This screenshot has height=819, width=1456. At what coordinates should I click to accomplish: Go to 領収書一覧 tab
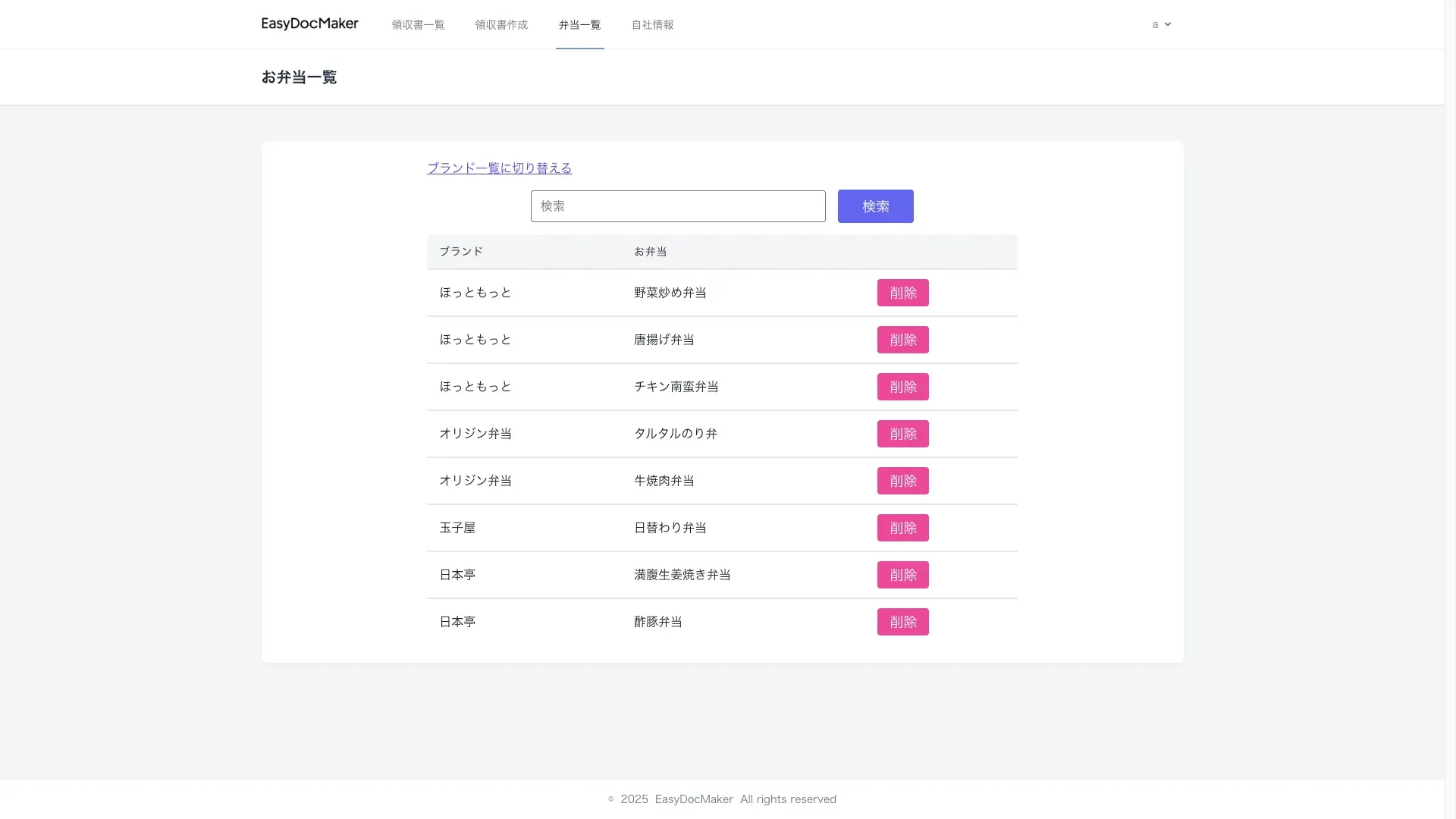pyautogui.click(x=418, y=25)
